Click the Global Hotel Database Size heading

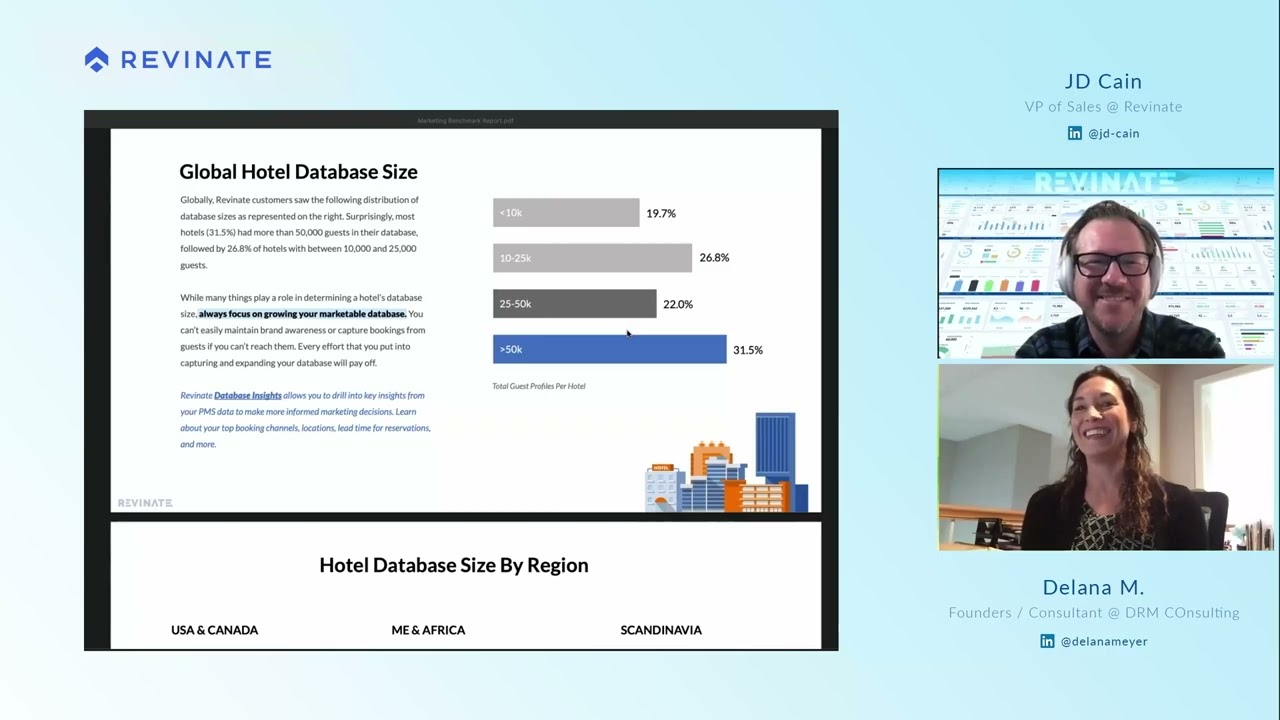pos(298,172)
